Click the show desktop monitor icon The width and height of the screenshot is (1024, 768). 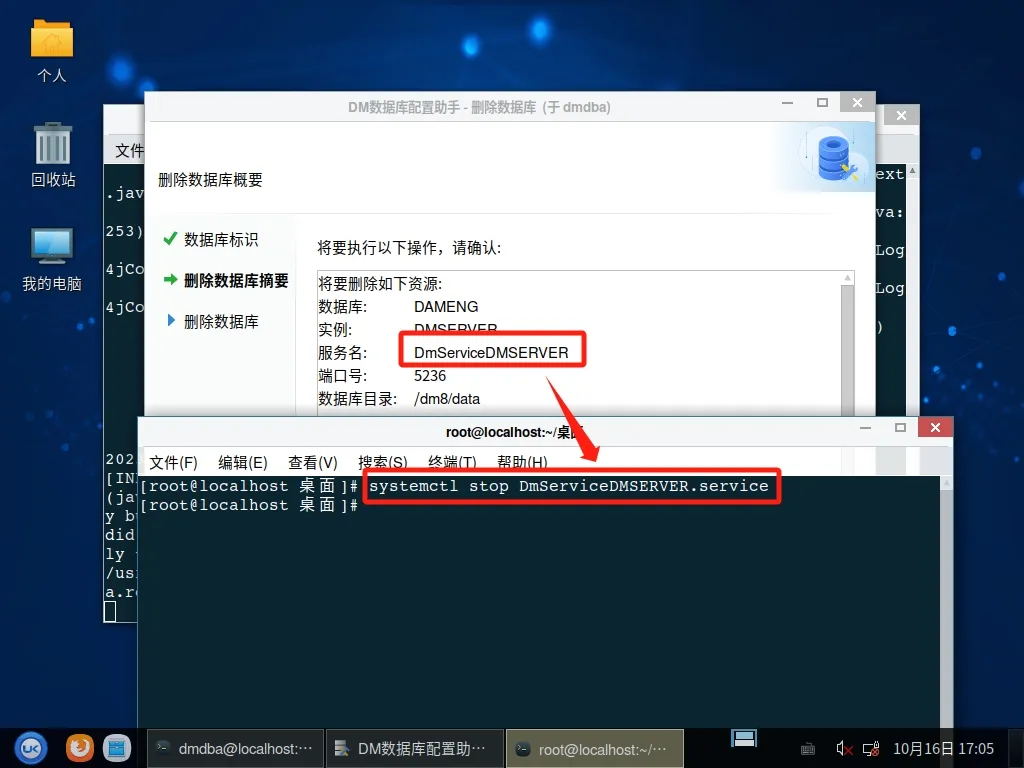(744, 739)
